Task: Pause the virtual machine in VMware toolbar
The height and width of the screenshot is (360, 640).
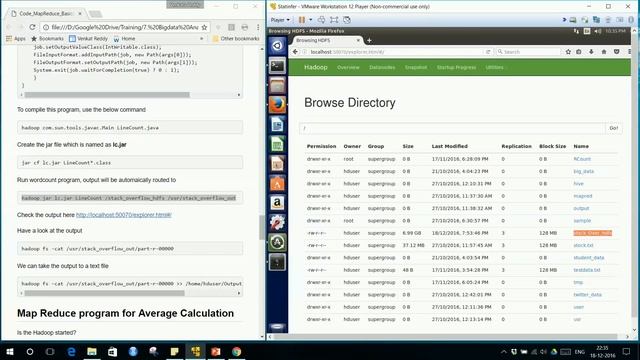Action: (x=302, y=20)
